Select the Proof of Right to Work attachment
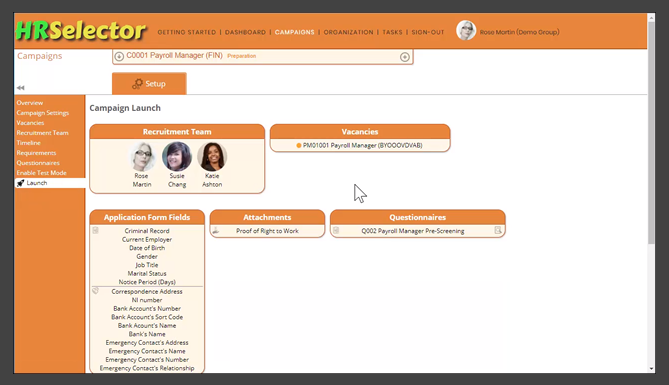The height and width of the screenshot is (385, 669). click(x=268, y=231)
